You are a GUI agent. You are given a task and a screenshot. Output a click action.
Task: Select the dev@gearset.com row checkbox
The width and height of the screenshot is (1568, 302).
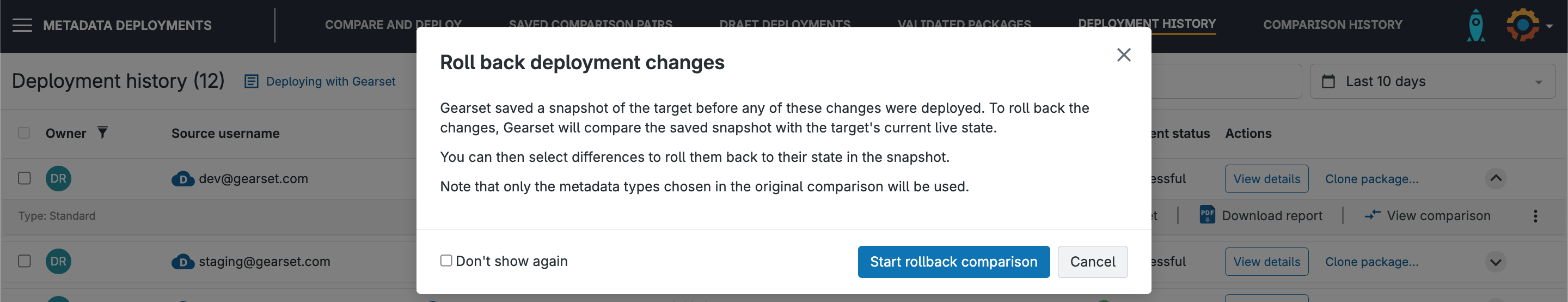tap(24, 178)
